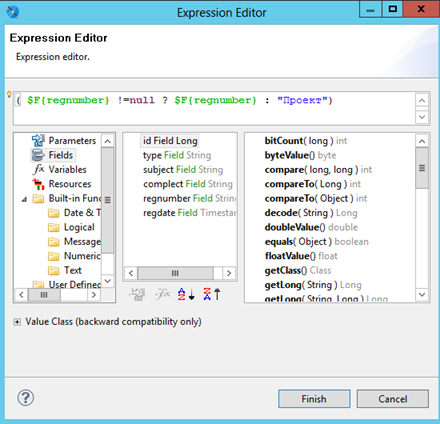Click the help question mark icon
Image resolution: width=440 pixels, height=424 pixels.
26,398
